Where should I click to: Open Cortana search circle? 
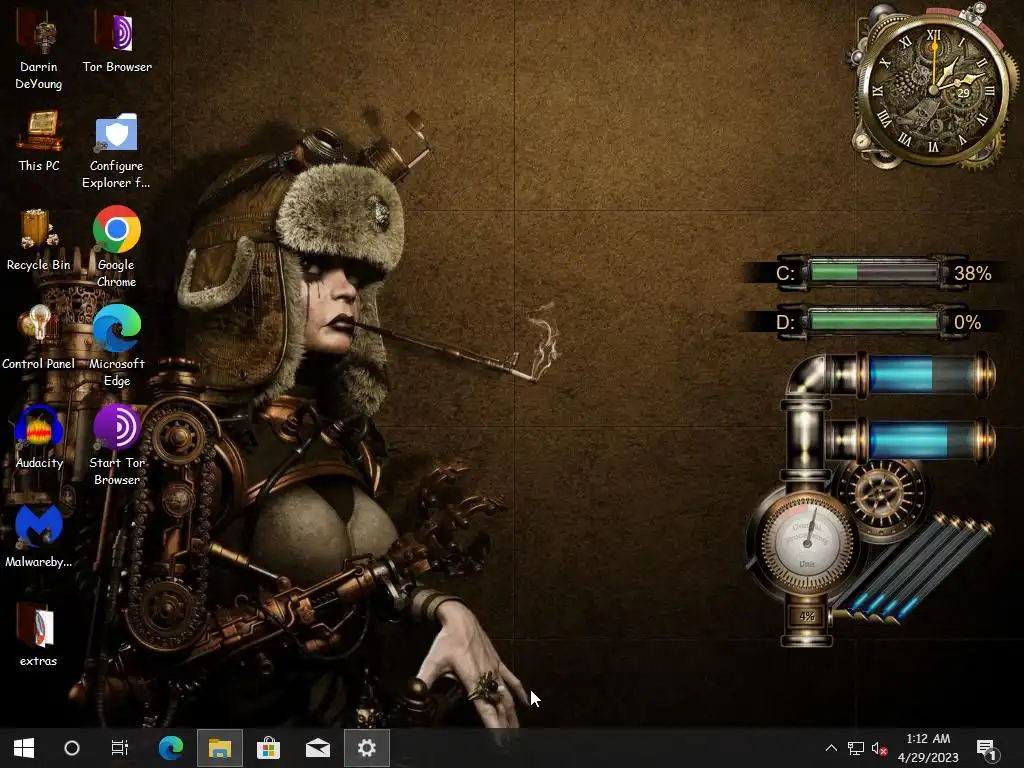(x=72, y=748)
